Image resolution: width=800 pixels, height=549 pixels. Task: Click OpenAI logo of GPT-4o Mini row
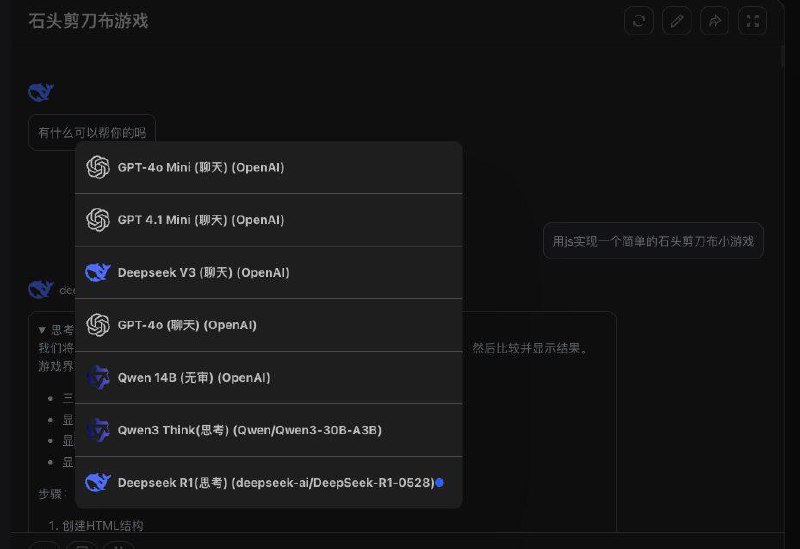(98, 167)
